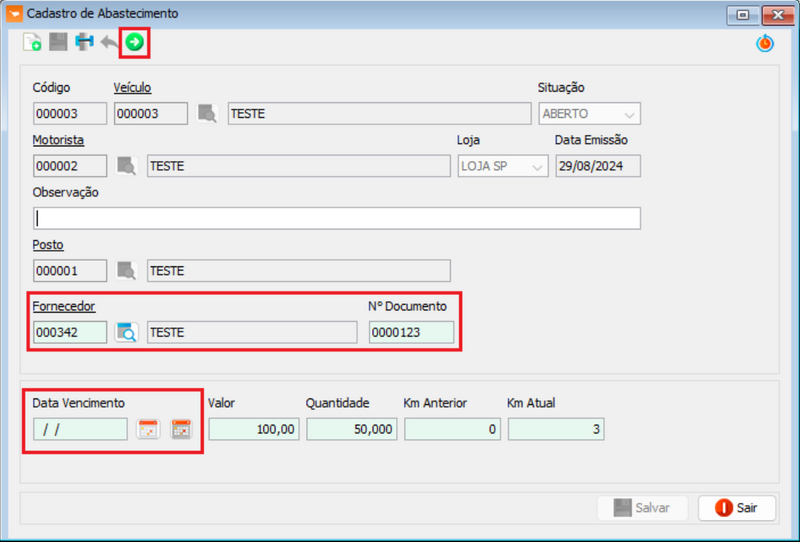Click the Valor field showing 100,00
Screen dimensions: 800x542
tap(253, 430)
